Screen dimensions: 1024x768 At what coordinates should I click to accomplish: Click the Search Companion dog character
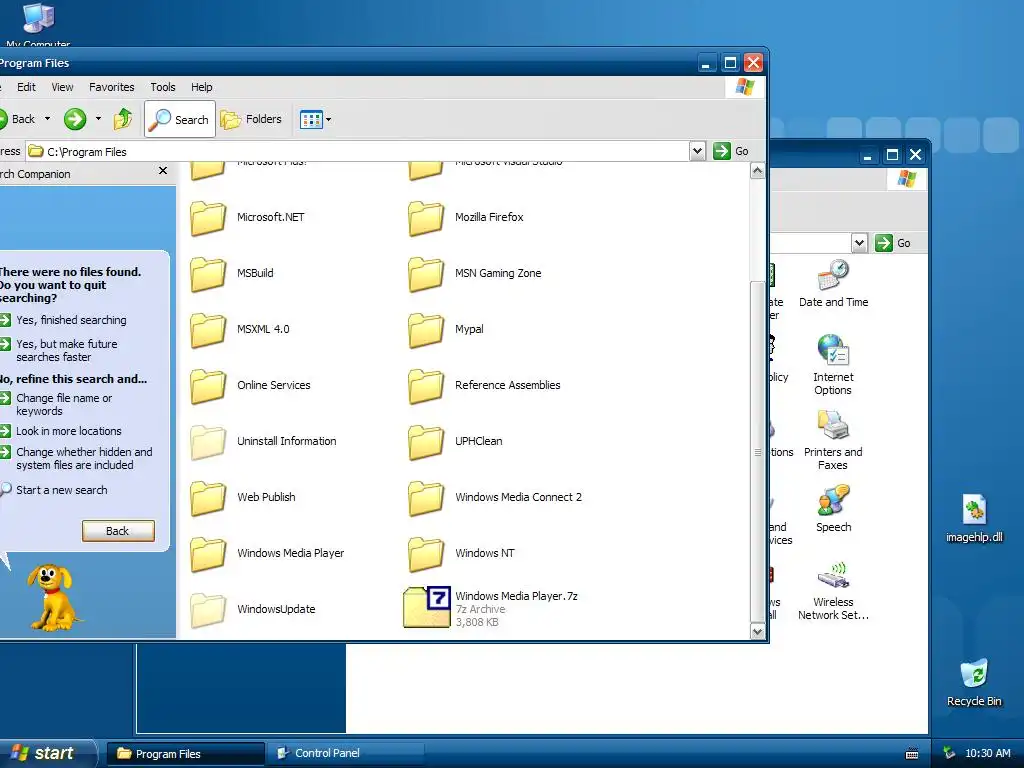(52, 597)
